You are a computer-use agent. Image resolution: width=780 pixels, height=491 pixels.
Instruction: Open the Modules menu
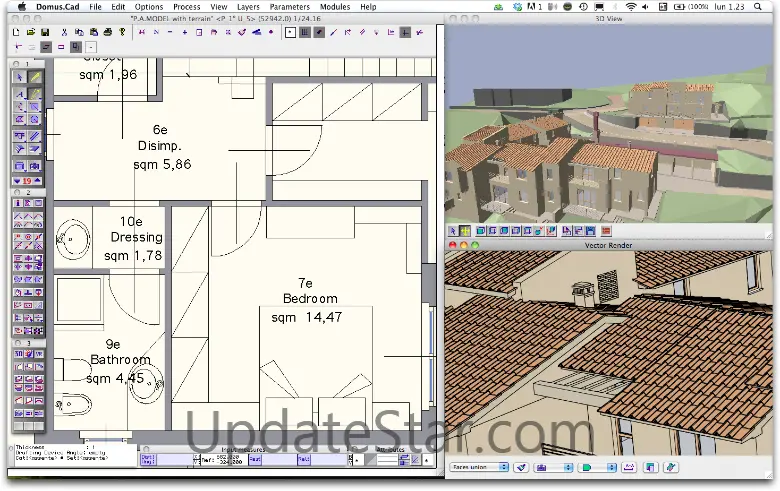[335, 6]
